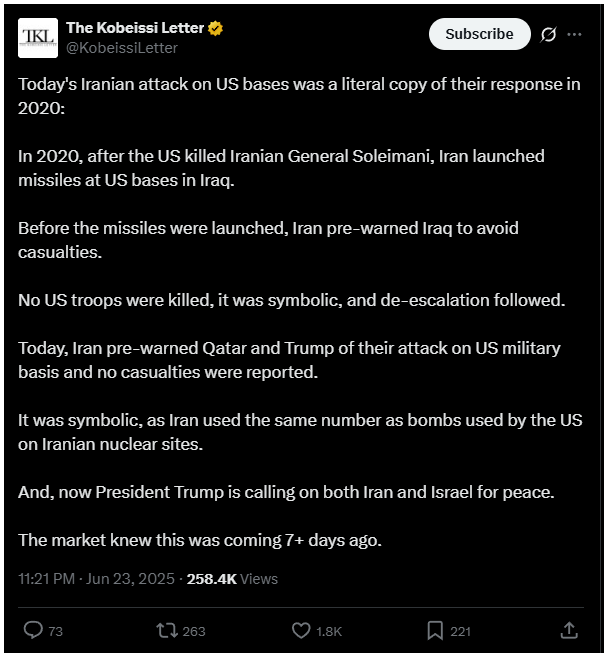
Task: Open the Grok explain icon
Action: tap(548, 34)
